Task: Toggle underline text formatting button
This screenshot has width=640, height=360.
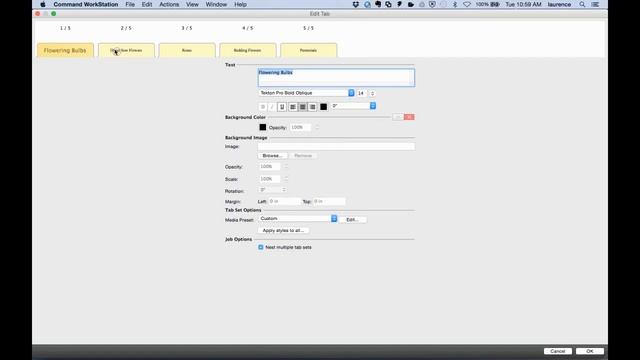Action: point(282,107)
